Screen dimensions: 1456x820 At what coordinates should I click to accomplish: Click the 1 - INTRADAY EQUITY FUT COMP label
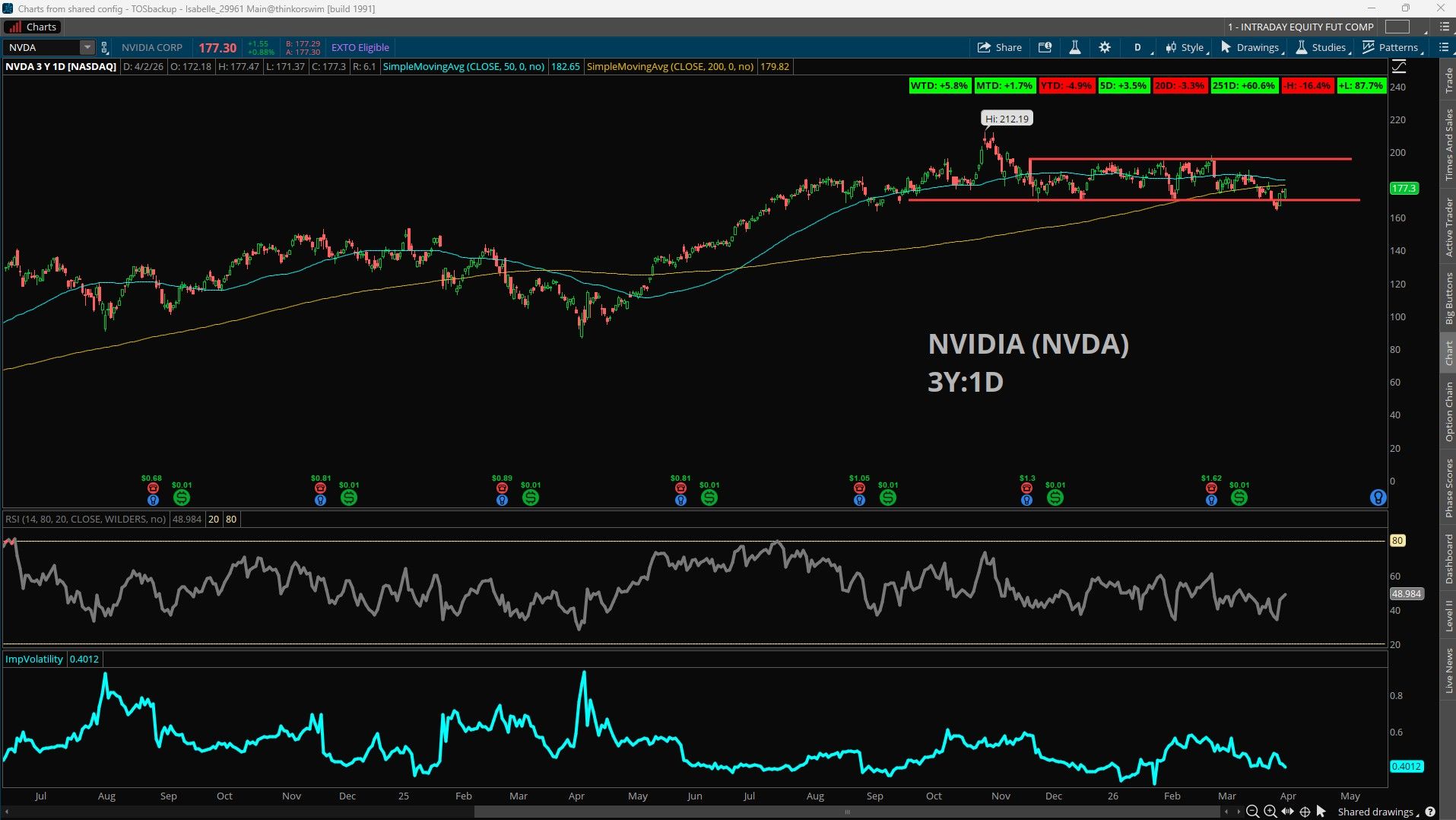click(x=1301, y=27)
